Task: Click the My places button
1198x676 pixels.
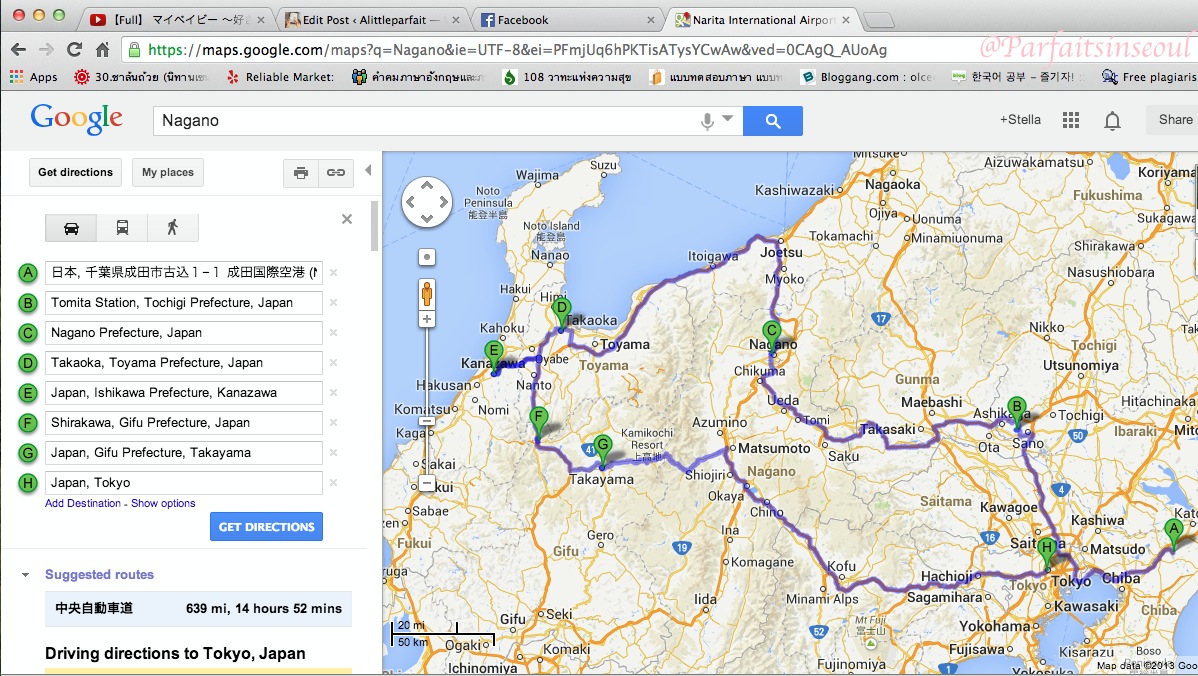Action: (168, 173)
